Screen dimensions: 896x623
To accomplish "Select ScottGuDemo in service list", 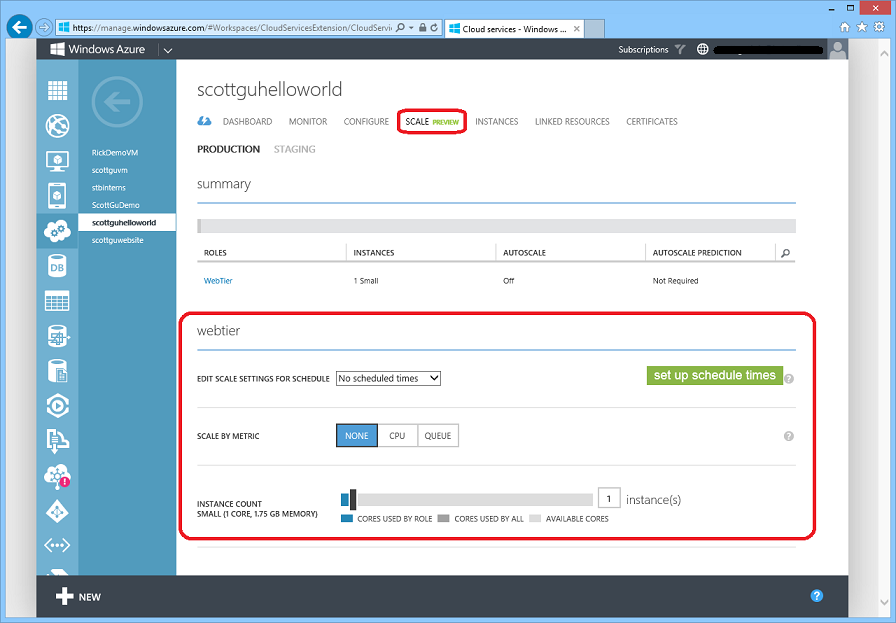I will tap(115, 205).
